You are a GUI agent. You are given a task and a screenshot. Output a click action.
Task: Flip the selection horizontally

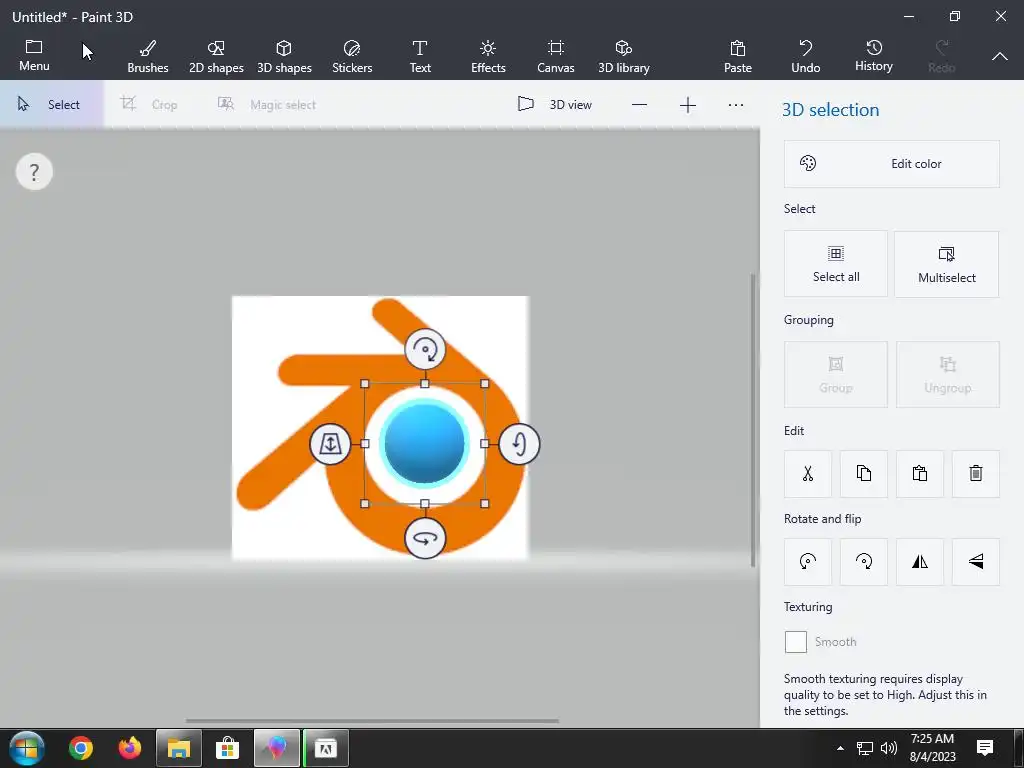pos(920,562)
